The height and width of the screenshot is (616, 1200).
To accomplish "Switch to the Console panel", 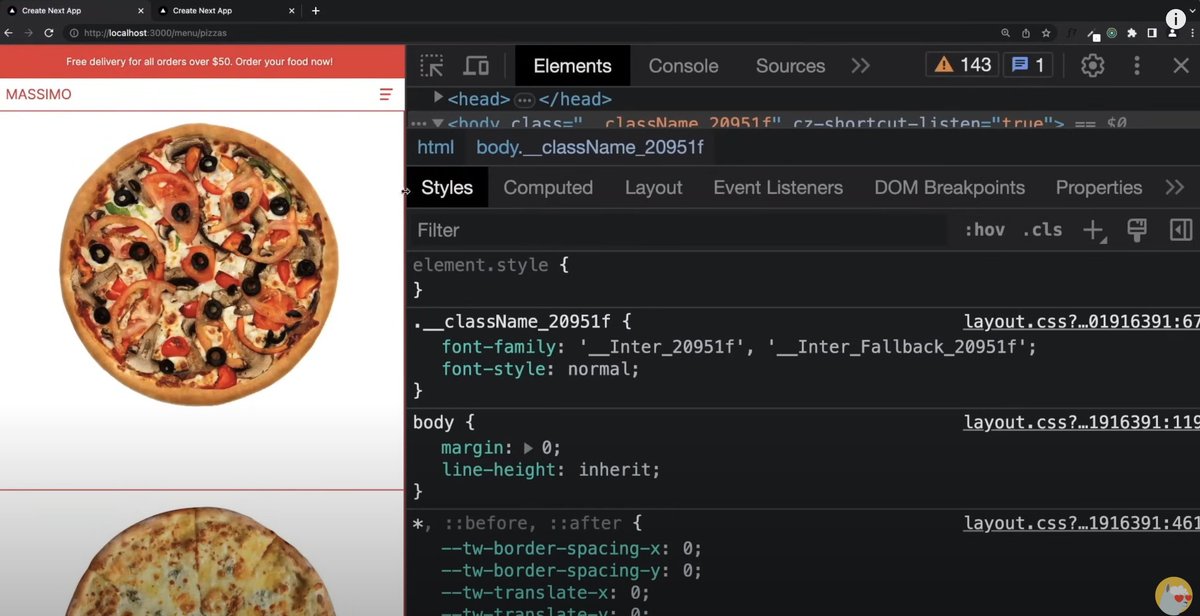I will [683, 66].
